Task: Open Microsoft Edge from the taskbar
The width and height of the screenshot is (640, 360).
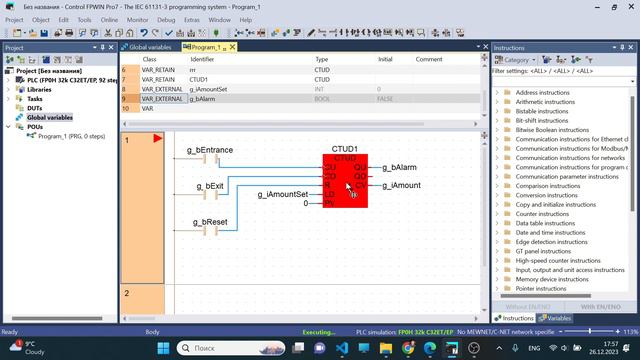Action: [429, 348]
